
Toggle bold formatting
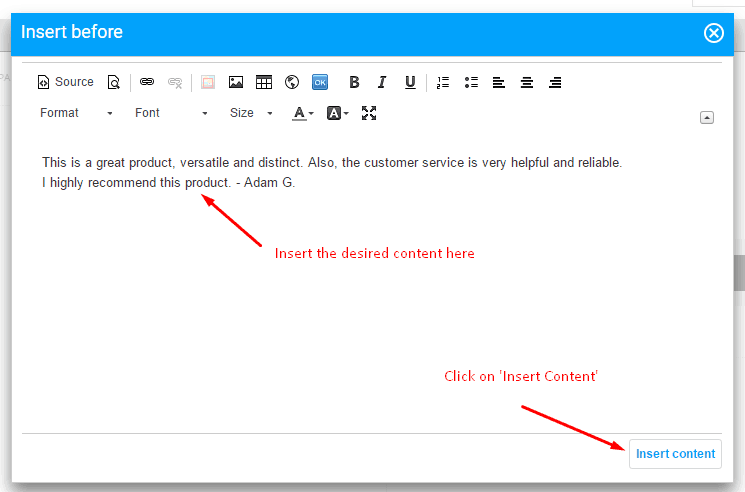click(x=354, y=82)
